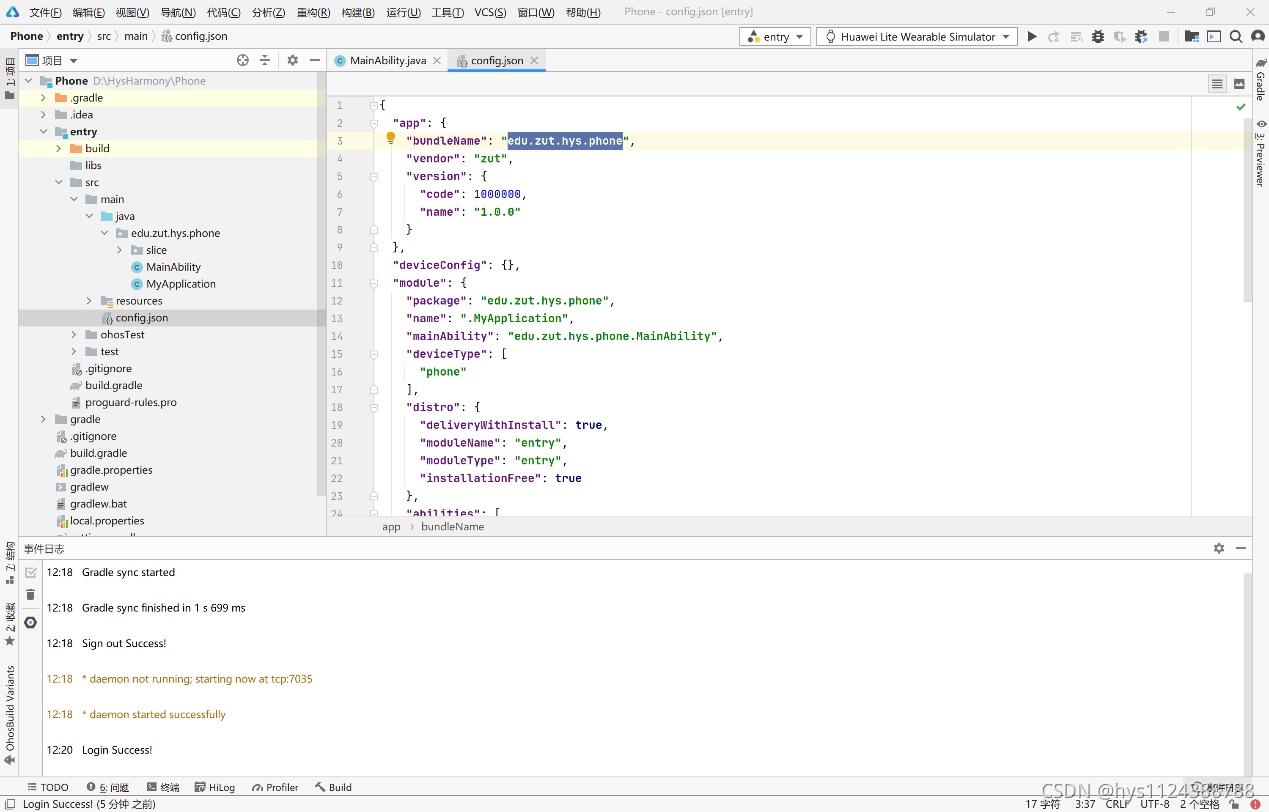Expand the ohosTest folder

74,335
